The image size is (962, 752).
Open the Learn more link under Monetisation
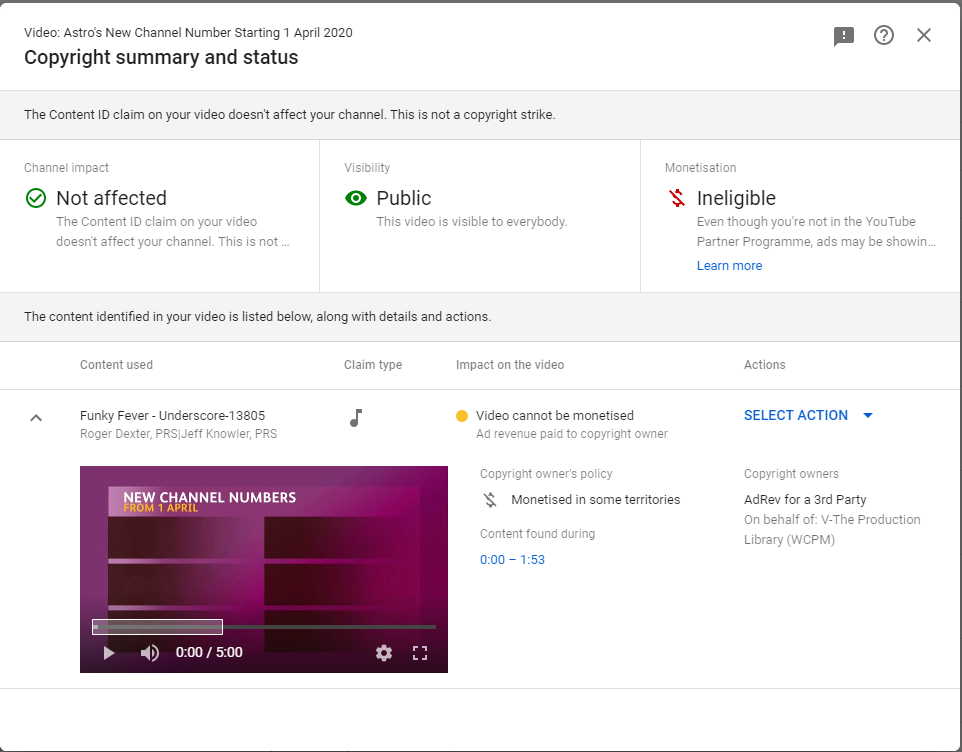click(729, 266)
